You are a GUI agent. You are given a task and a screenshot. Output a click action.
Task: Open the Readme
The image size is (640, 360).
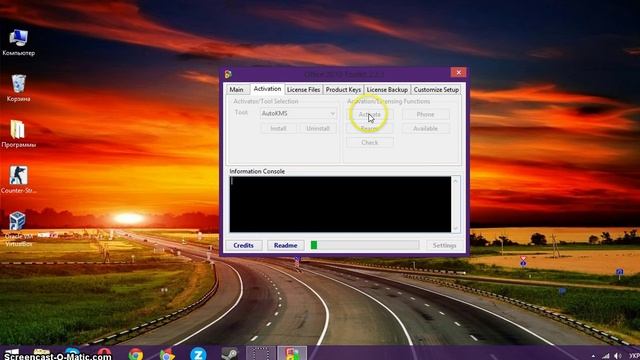pyautogui.click(x=286, y=245)
